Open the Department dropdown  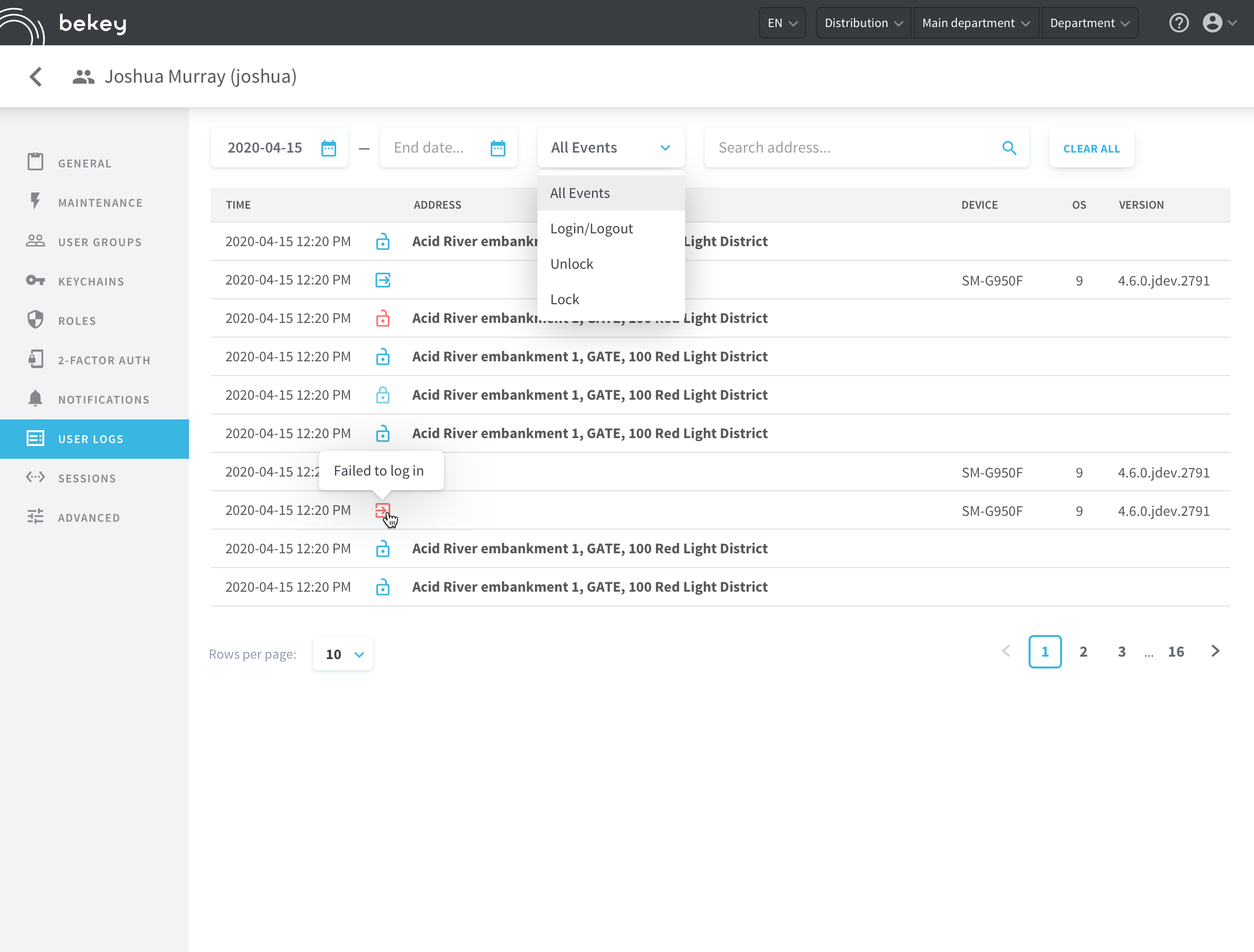(1090, 23)
